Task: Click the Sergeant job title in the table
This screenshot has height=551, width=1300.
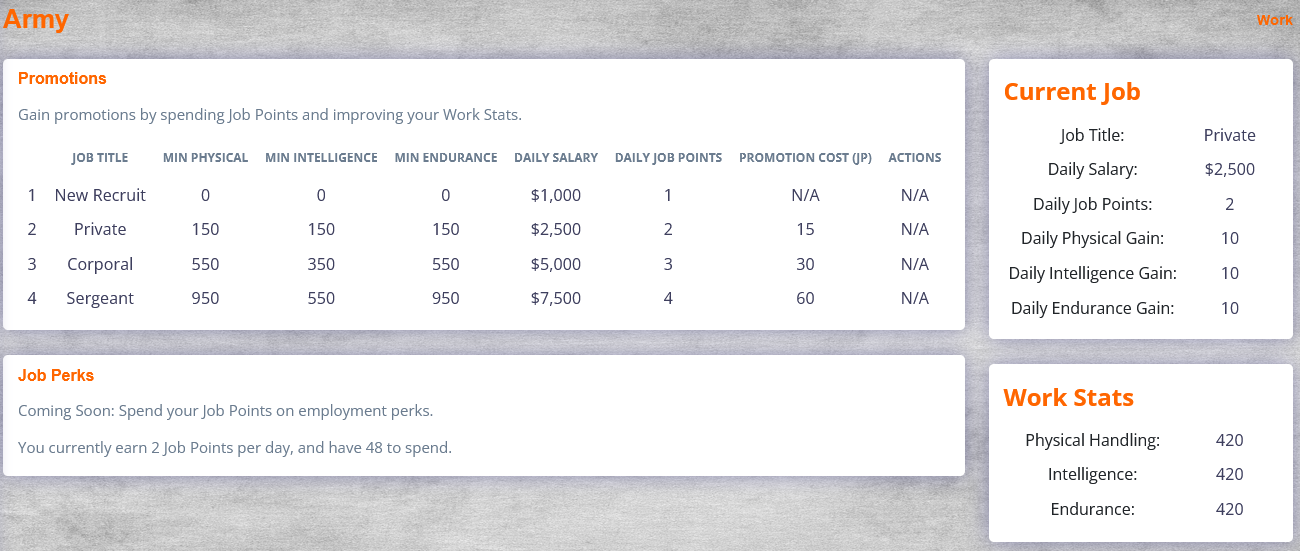Action: [100, 298]
